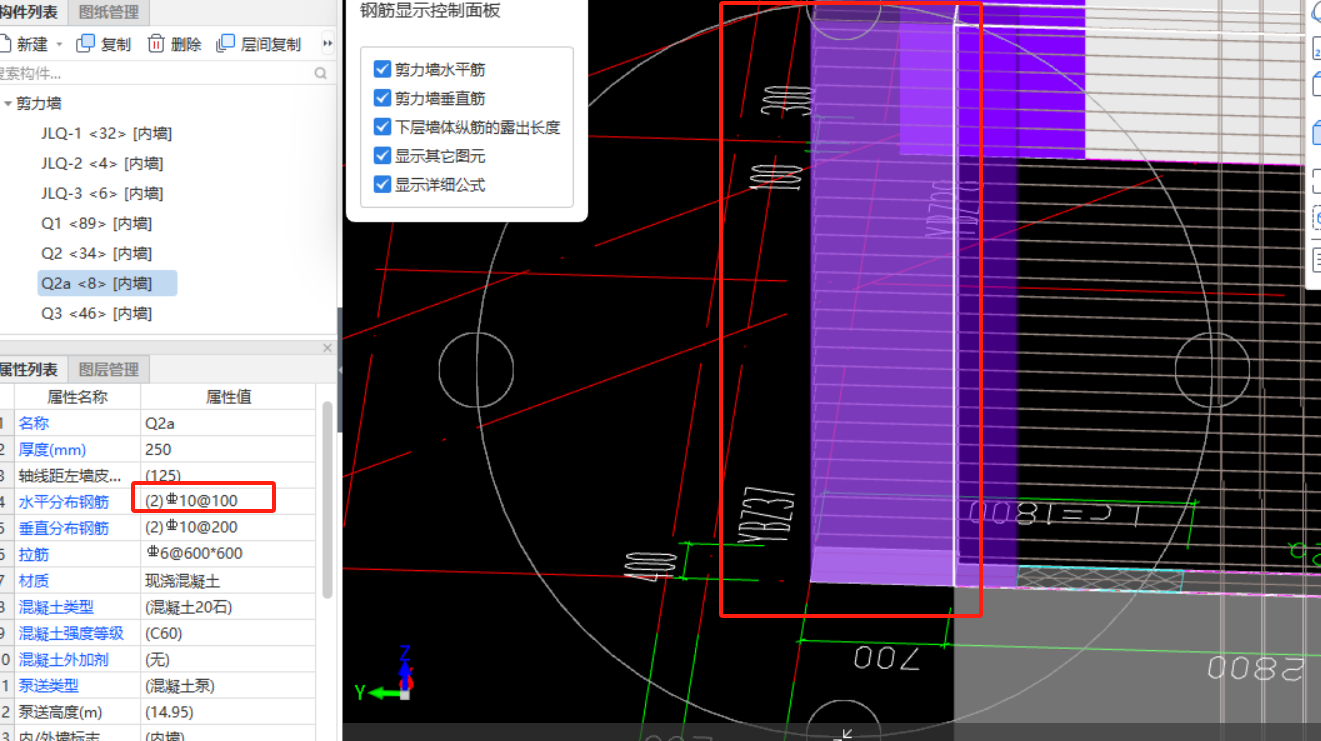The image size is (1321, 741).
Task: Click the material value 现浇混凝土
Action: [229, 580]
